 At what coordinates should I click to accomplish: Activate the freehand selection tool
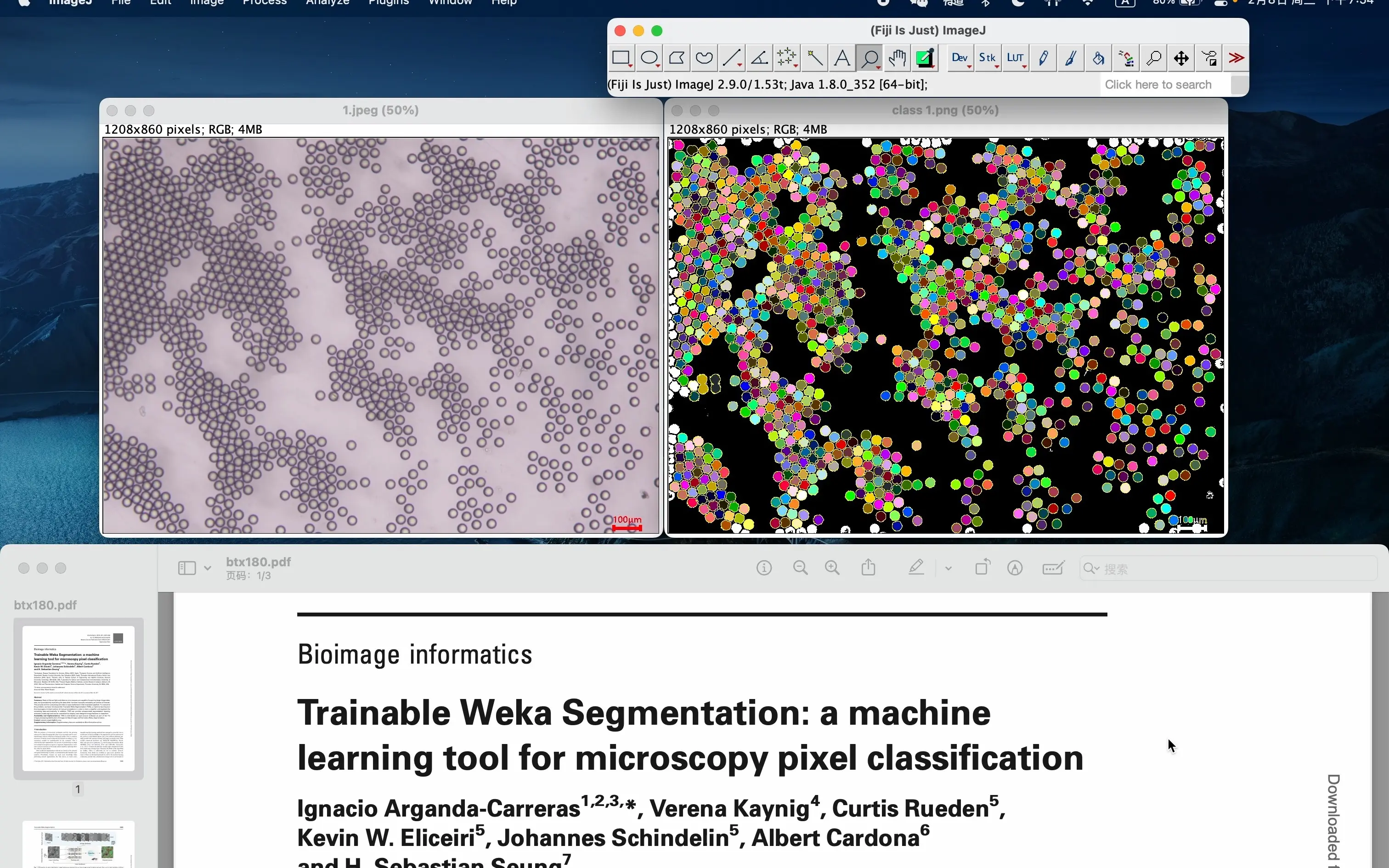704,57
